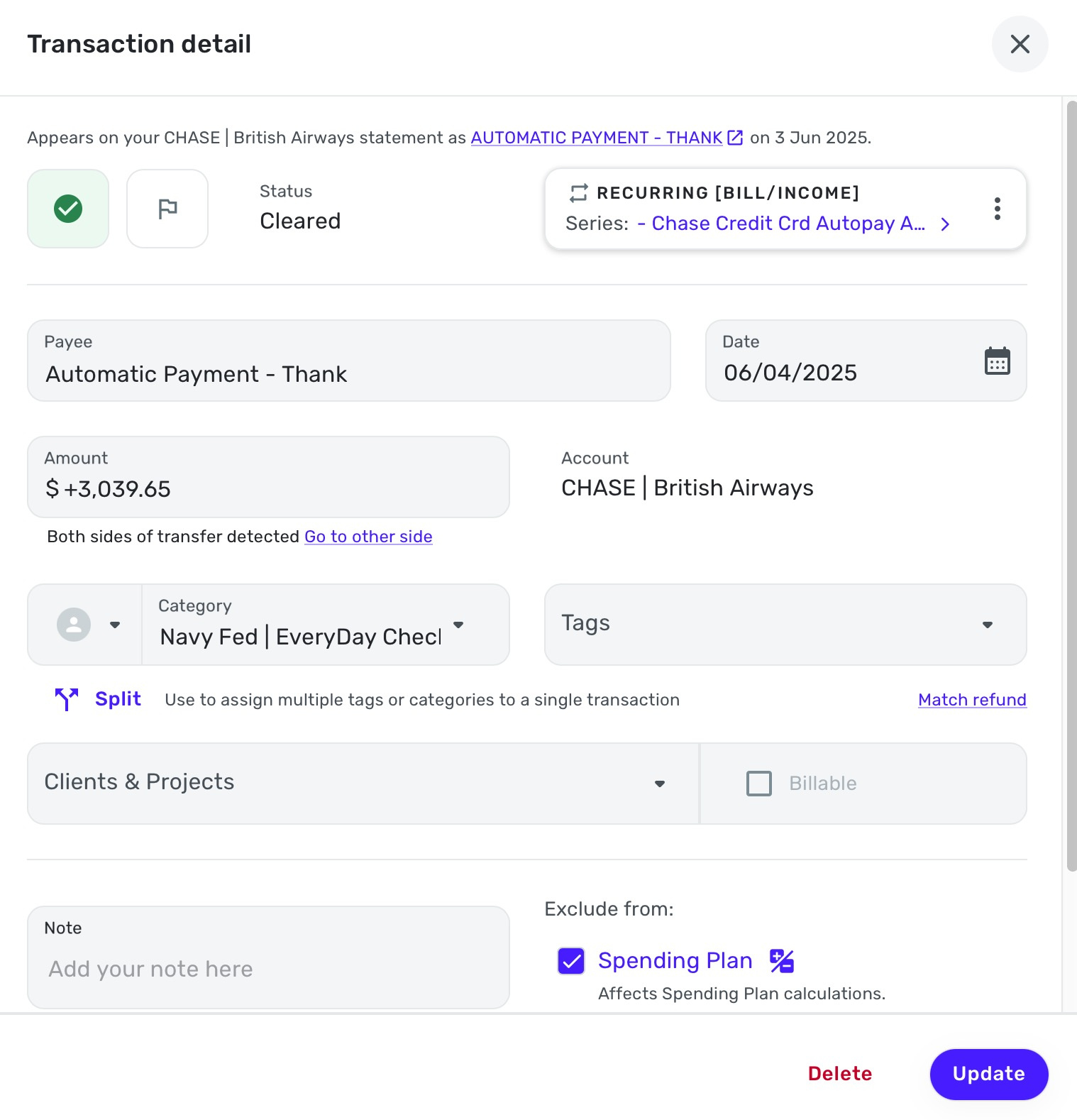Tick the Billable checkbox

759,784
